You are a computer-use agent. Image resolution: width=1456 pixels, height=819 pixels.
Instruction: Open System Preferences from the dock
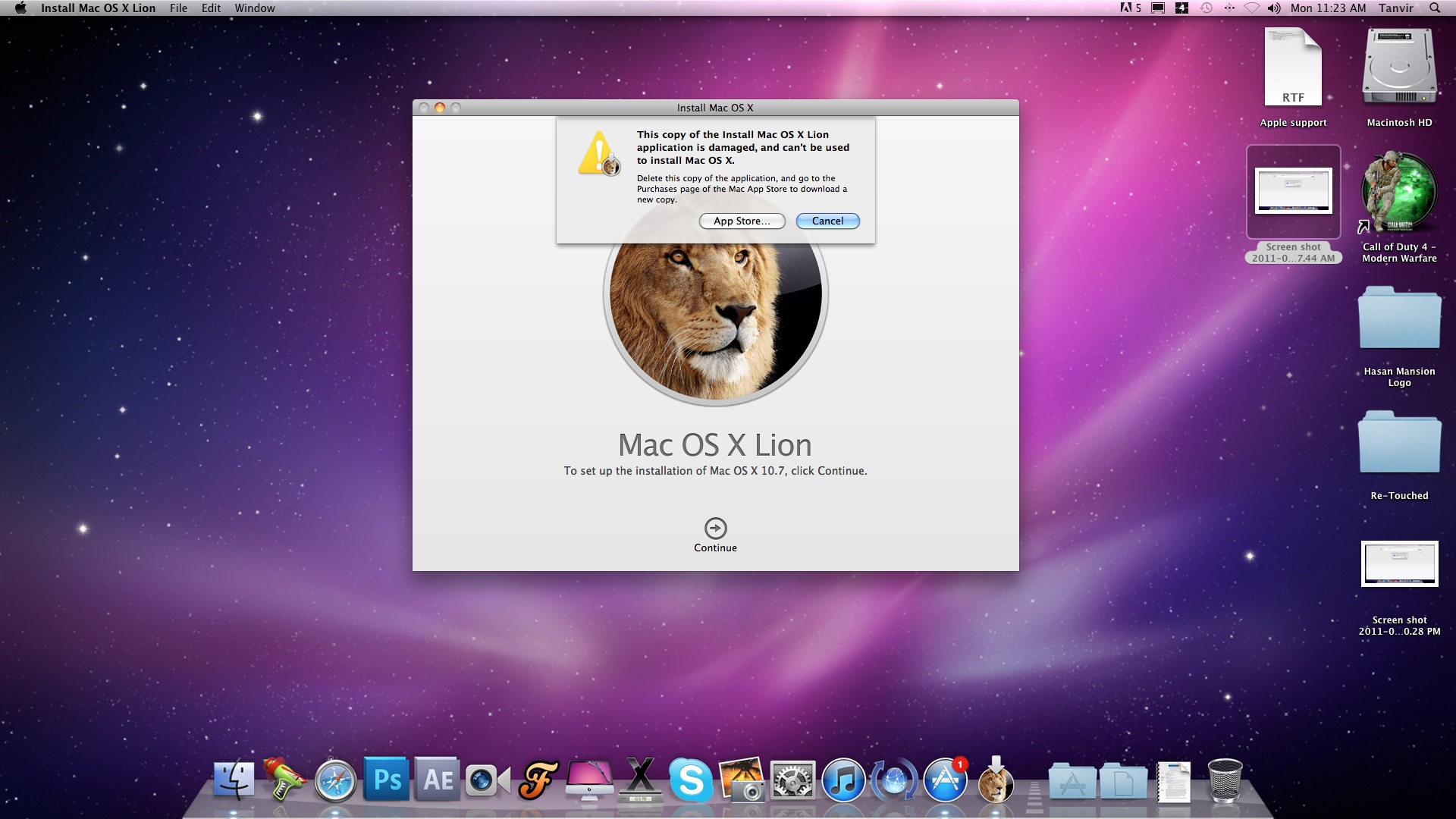(792, 780)
